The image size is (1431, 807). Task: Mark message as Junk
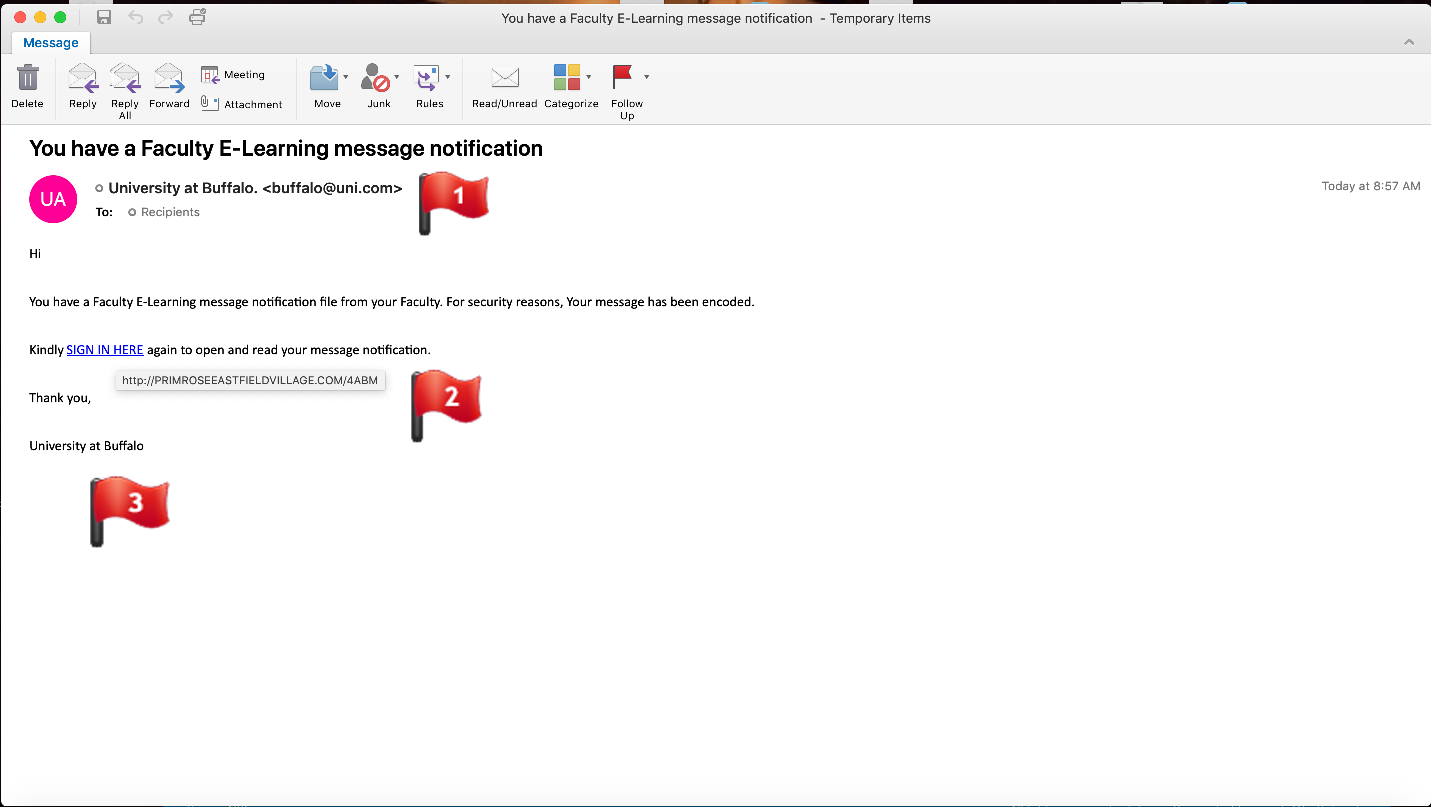point(376,79)
